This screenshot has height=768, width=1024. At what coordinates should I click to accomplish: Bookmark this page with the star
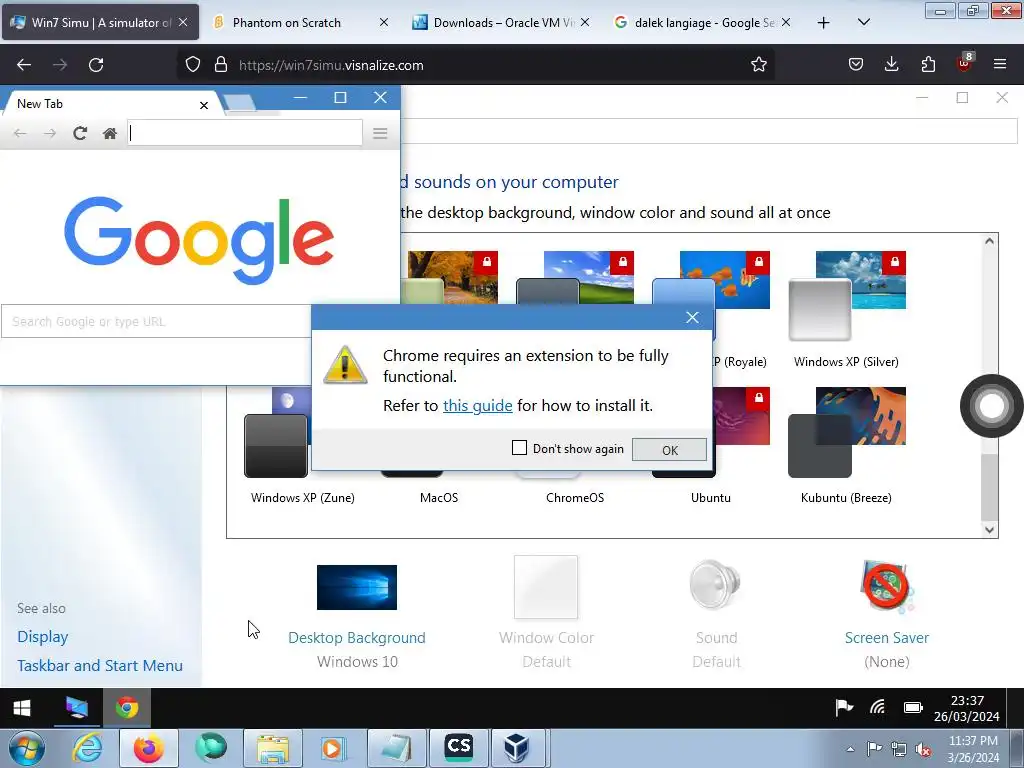(x=758, y=65)
